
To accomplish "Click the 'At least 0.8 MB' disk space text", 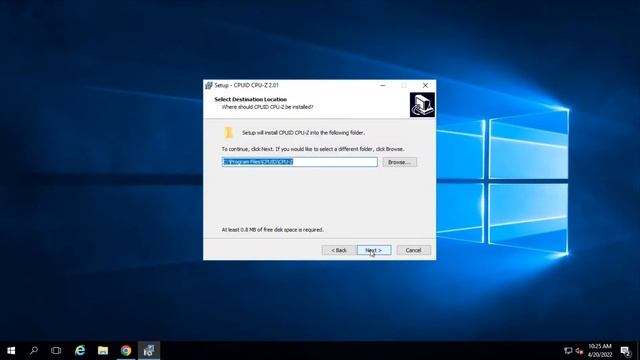I will pos(273,230).
